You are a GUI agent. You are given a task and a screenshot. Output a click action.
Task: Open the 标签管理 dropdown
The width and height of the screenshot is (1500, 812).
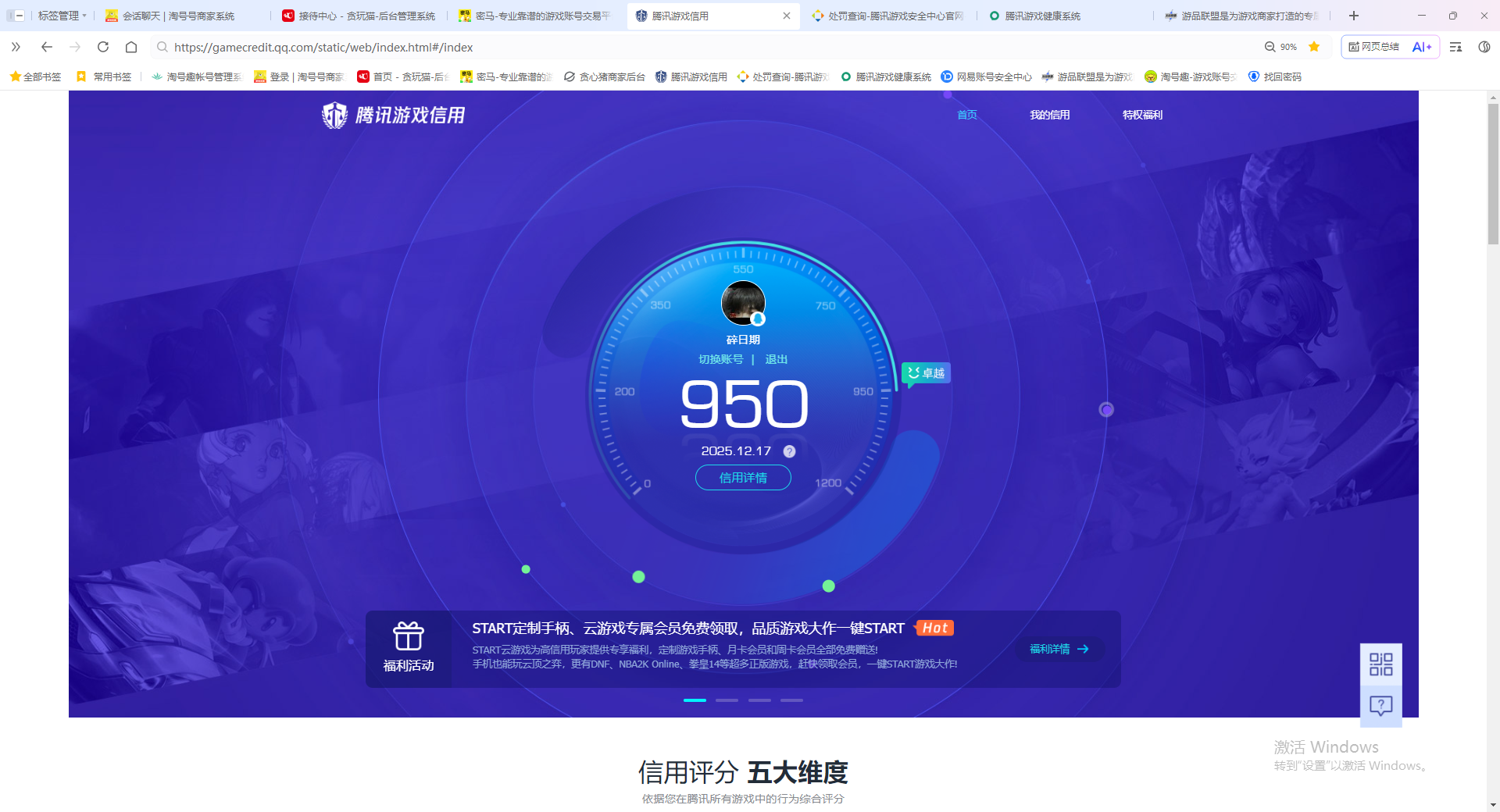point(62,15)
